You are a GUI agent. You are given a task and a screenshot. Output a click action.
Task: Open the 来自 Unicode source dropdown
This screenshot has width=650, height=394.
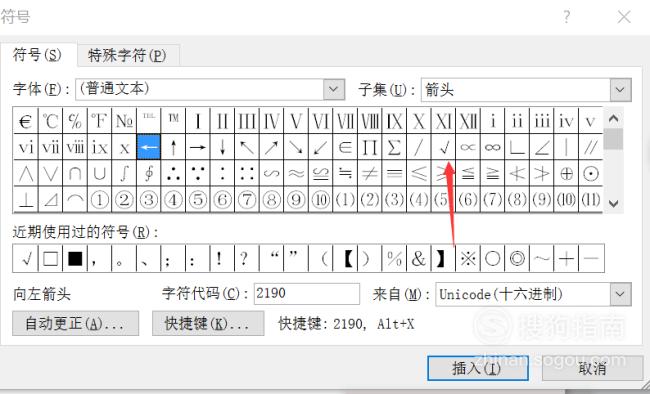coord(620,294)
